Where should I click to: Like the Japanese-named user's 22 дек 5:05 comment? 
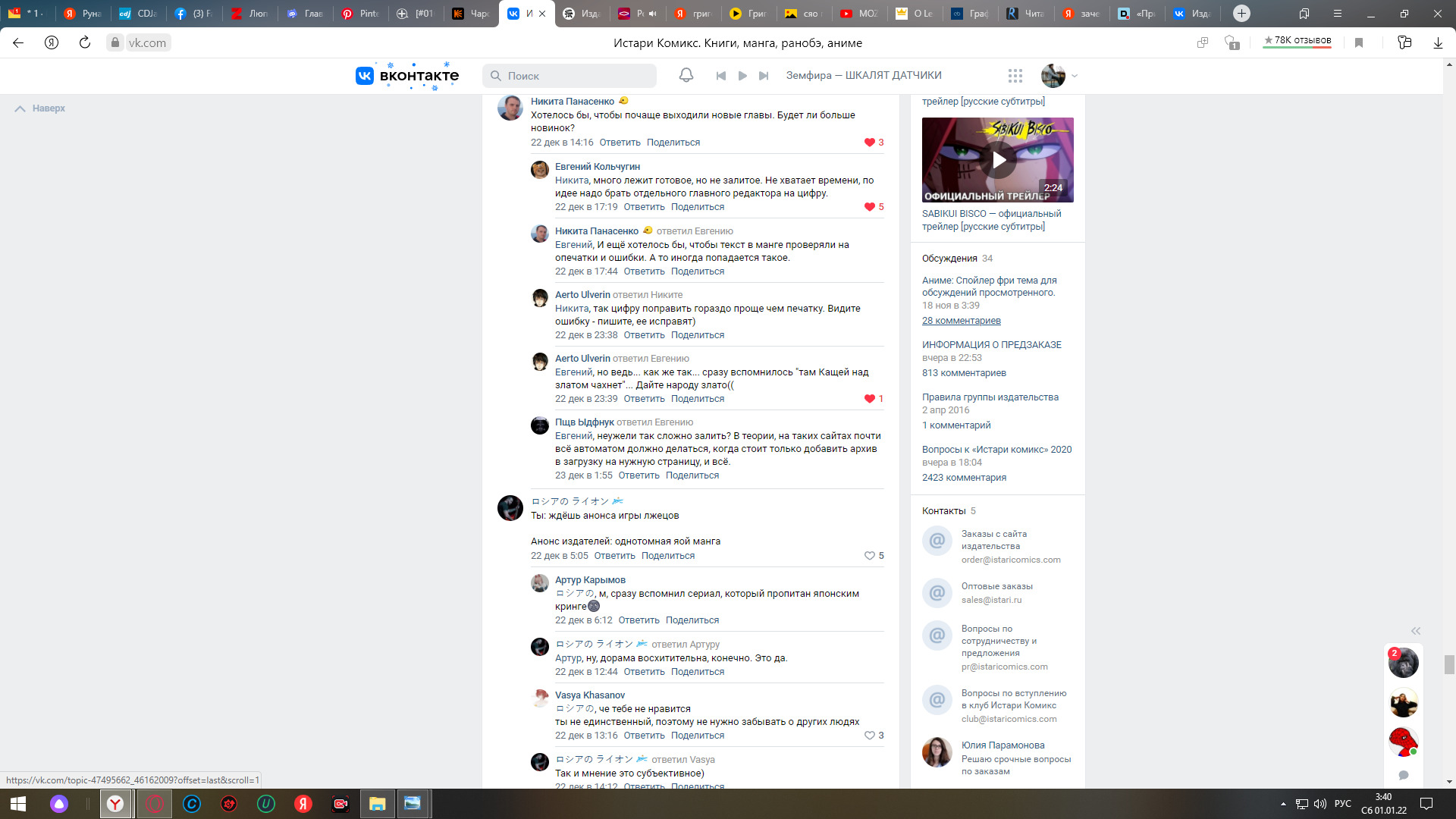[870, 556]
